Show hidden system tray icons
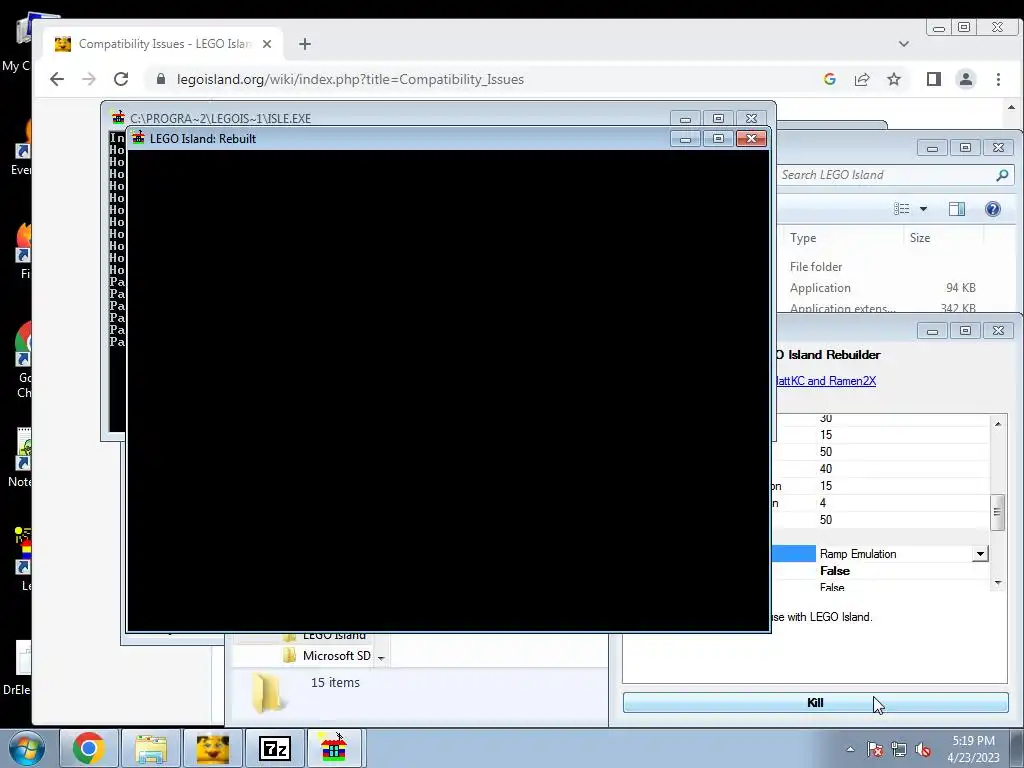 tap(850, 750)
